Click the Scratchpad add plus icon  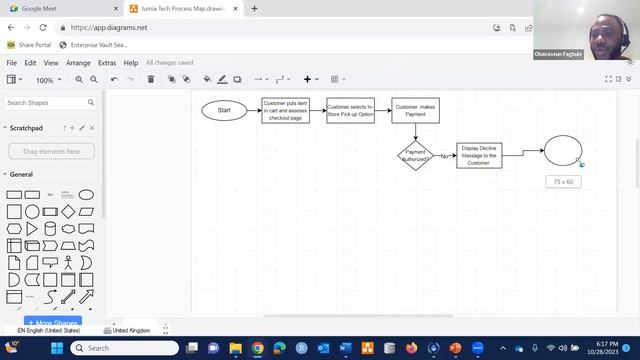[72, 128]
